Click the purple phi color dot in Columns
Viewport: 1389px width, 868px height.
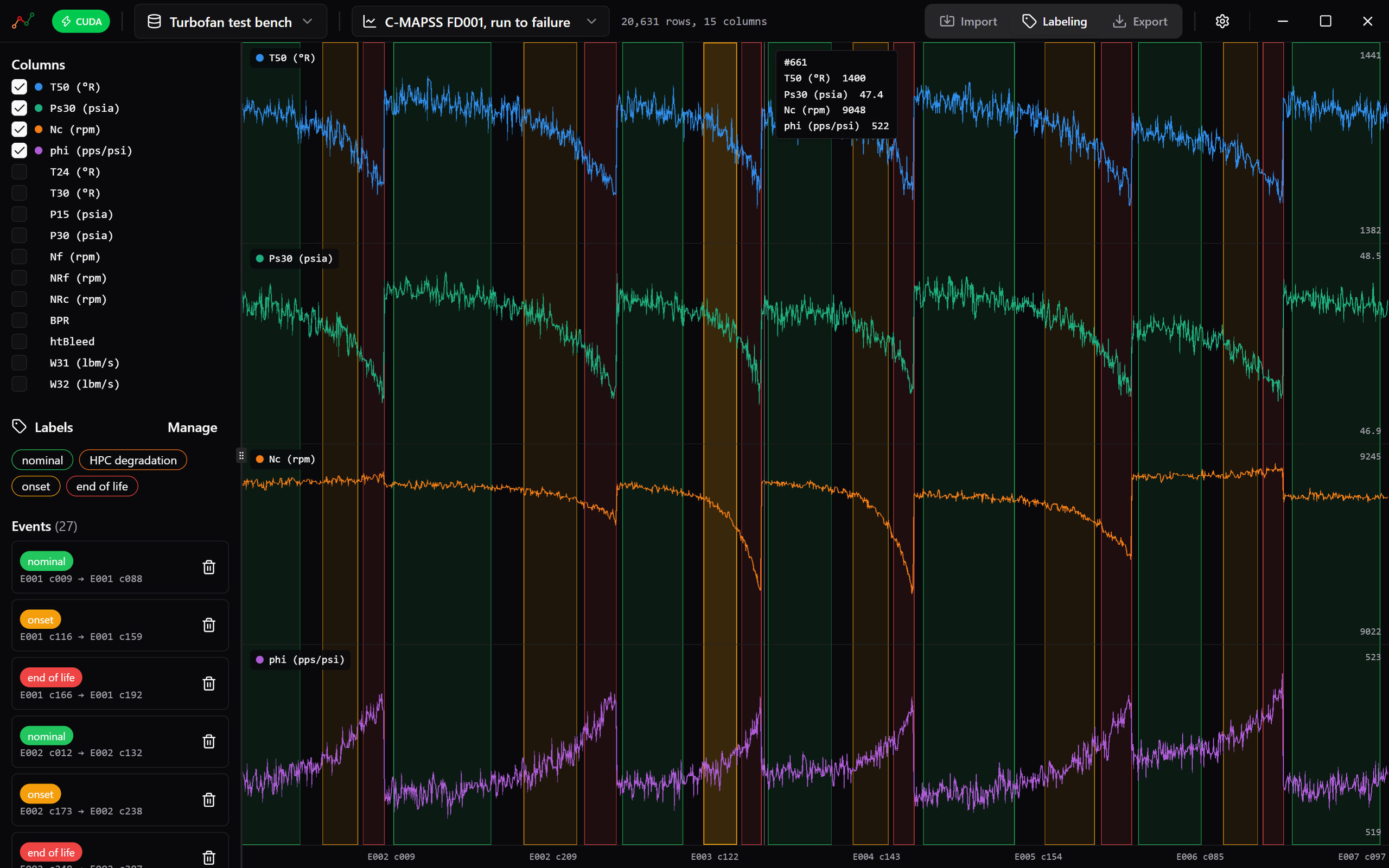39,150
